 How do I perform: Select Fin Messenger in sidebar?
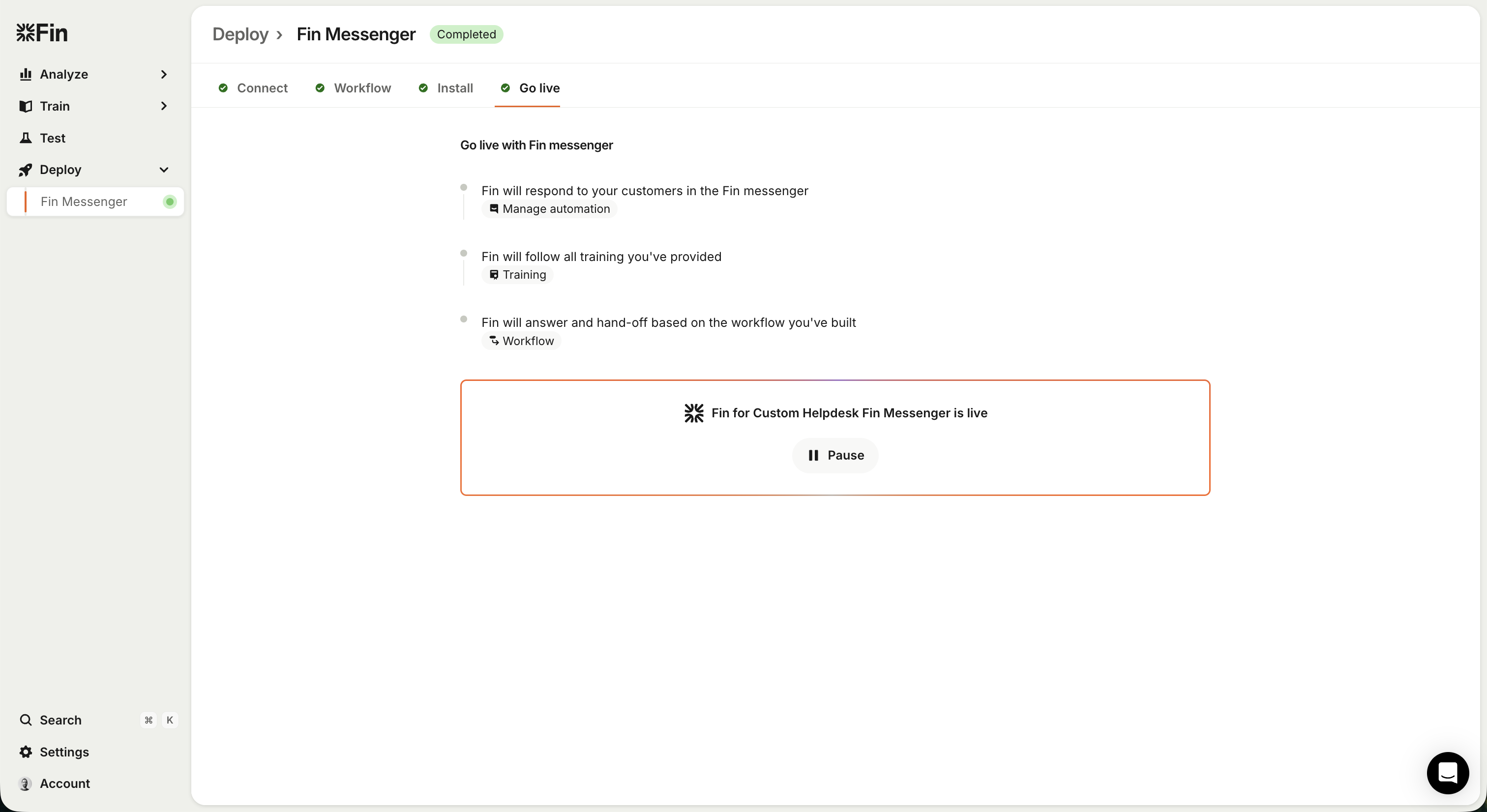(84, 202)
